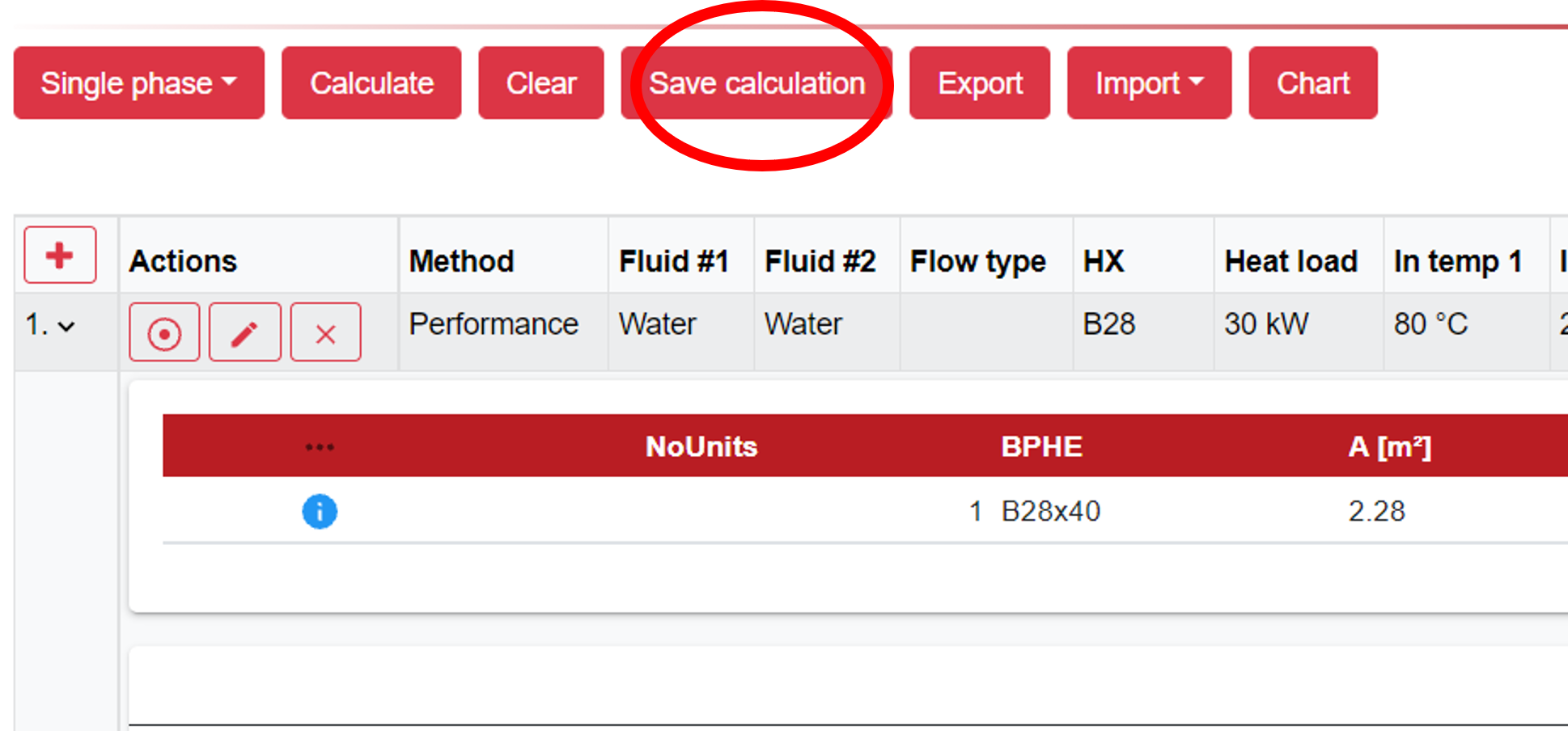Click the Heat load column header
The image size is (1568, 731).
click(x=1290, y=261)
